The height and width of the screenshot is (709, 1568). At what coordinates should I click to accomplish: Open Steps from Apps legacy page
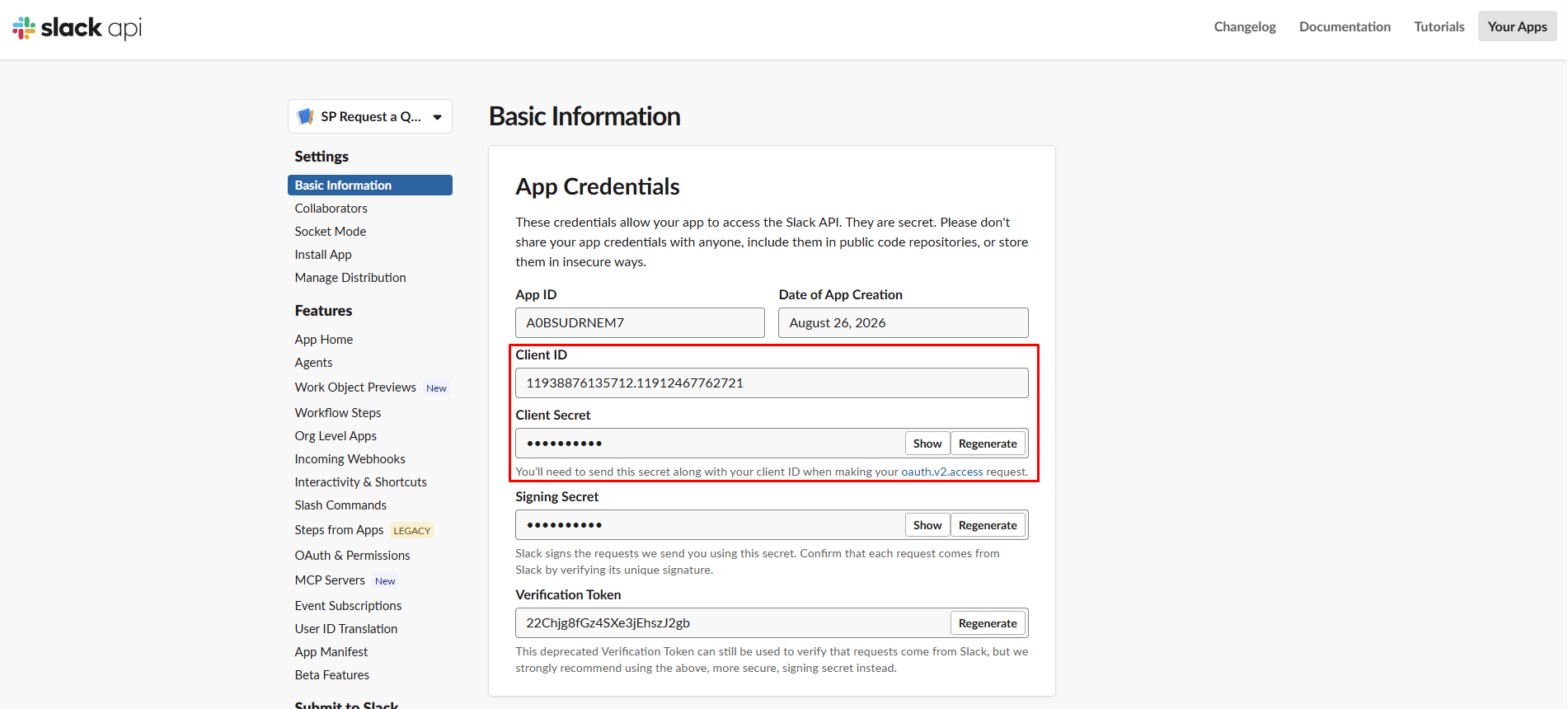340,530
